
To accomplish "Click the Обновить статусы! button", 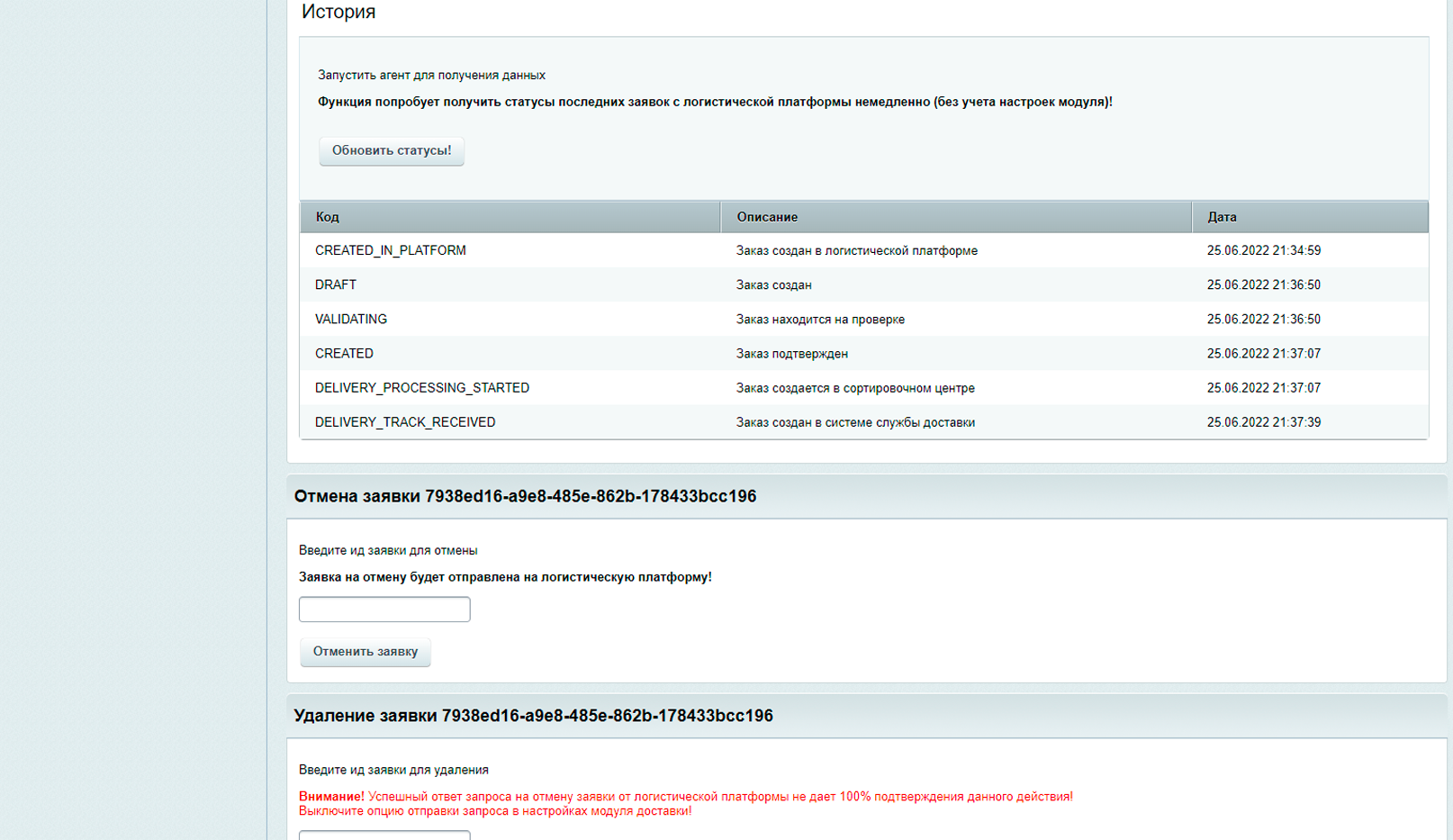I will tap(392, 150).
